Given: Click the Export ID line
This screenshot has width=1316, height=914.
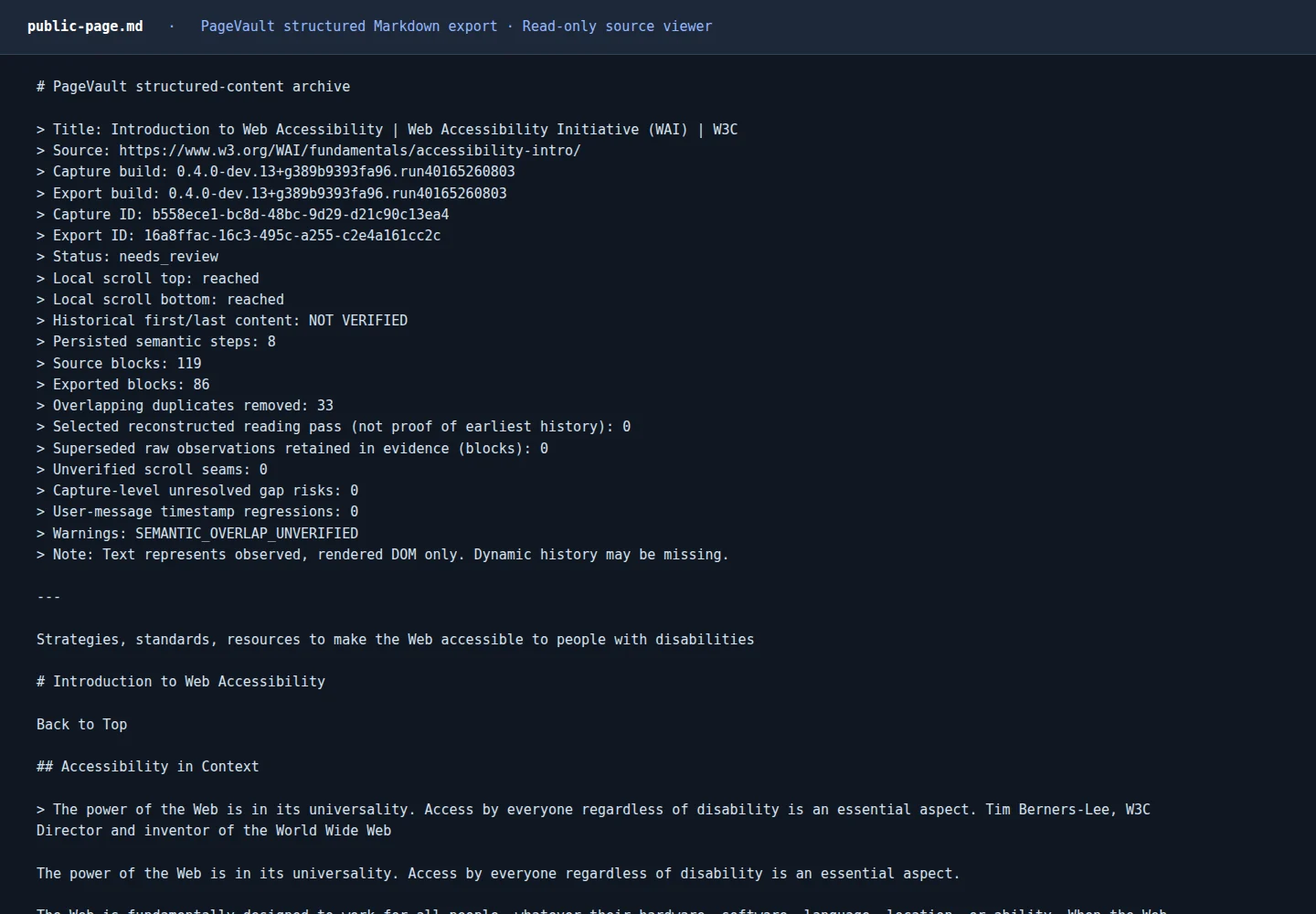Looking at the screenshot, I should click(x=239, y=236).
